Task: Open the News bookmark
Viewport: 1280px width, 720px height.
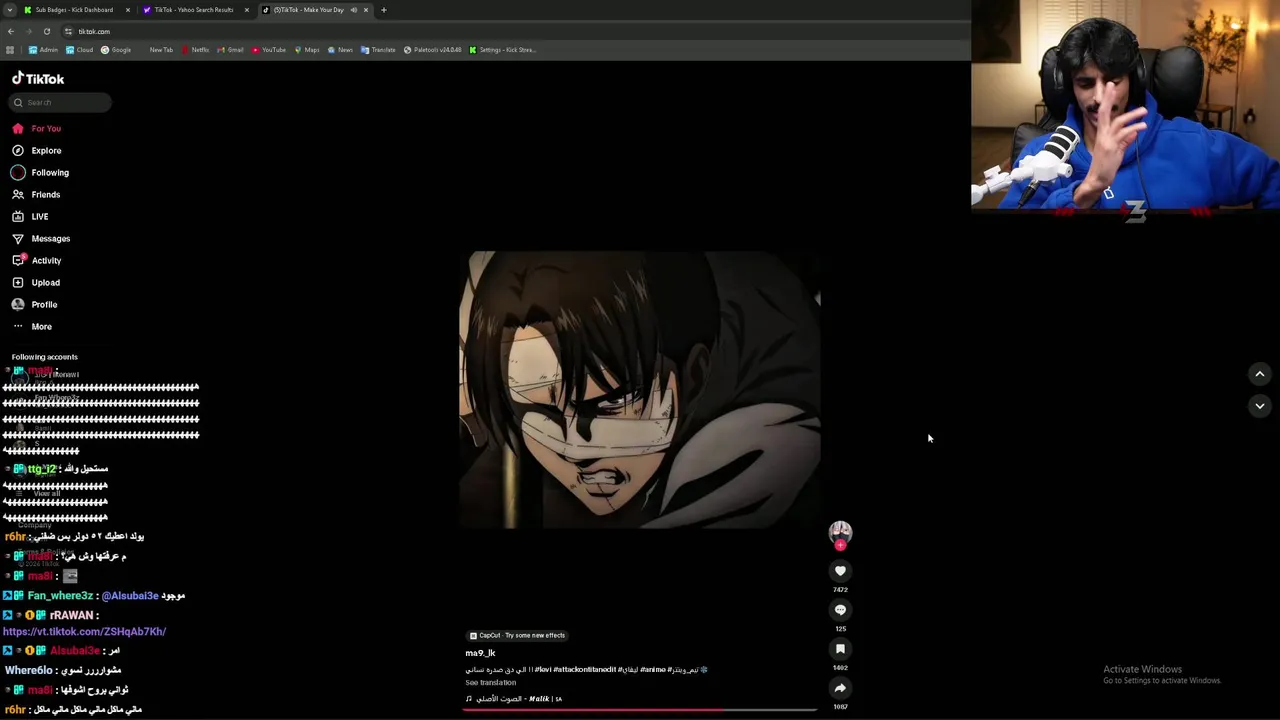Action: click(340, 50)
